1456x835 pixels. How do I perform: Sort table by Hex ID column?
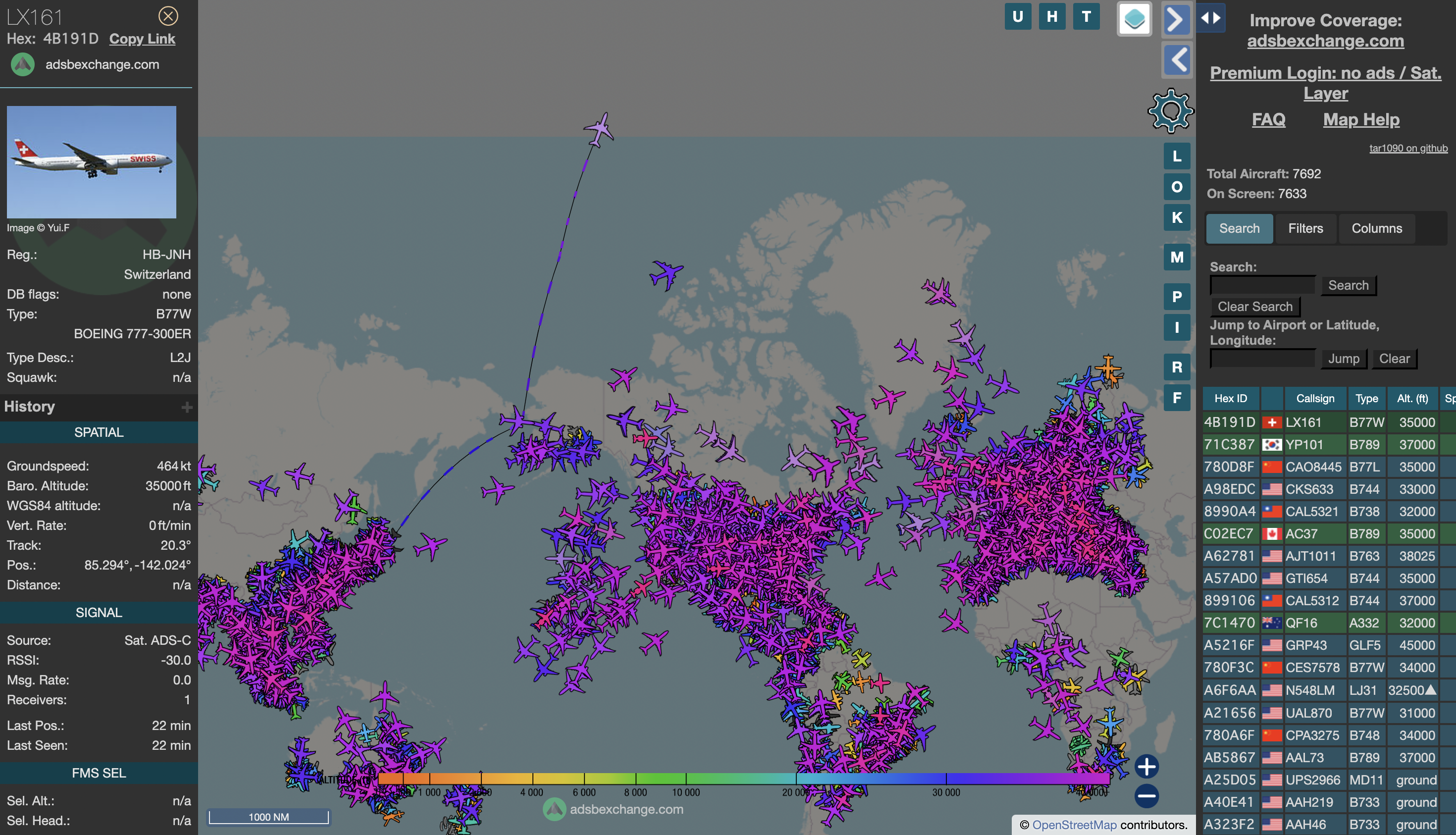tap(1231, 399)
